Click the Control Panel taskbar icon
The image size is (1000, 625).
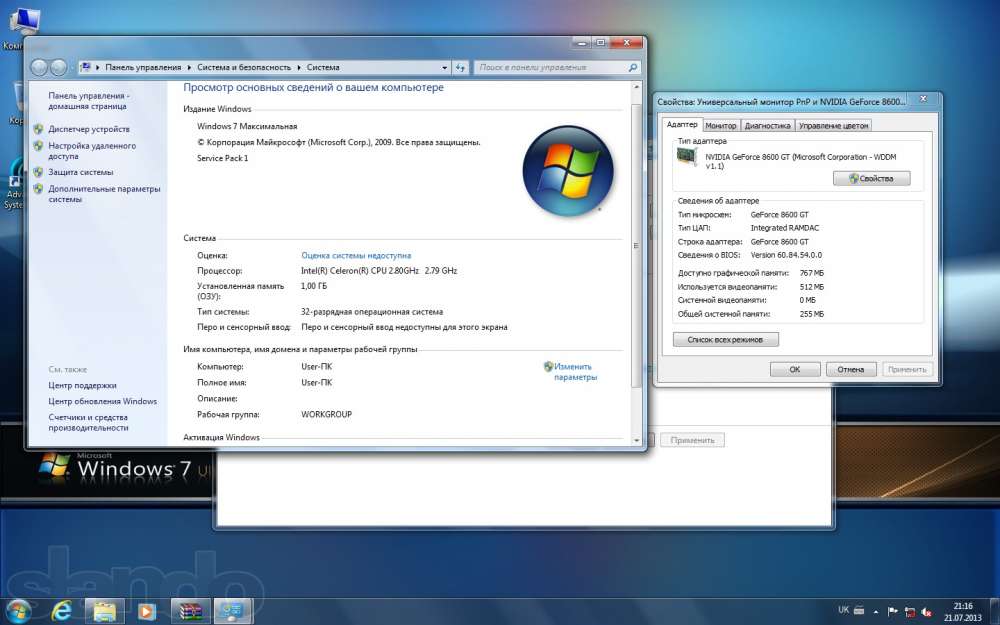click(x=233, y=612)
